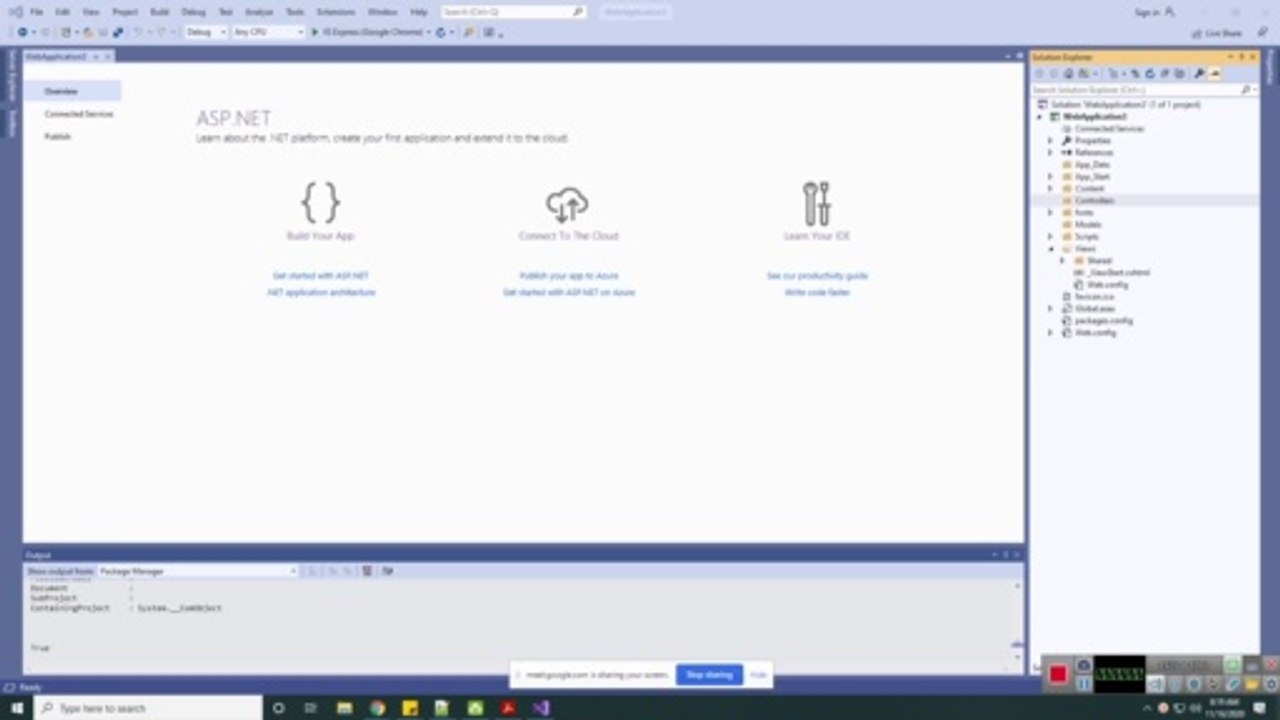
Task: Open IIS Express browser target dropdown arrow
Action: tap(429, 32)
